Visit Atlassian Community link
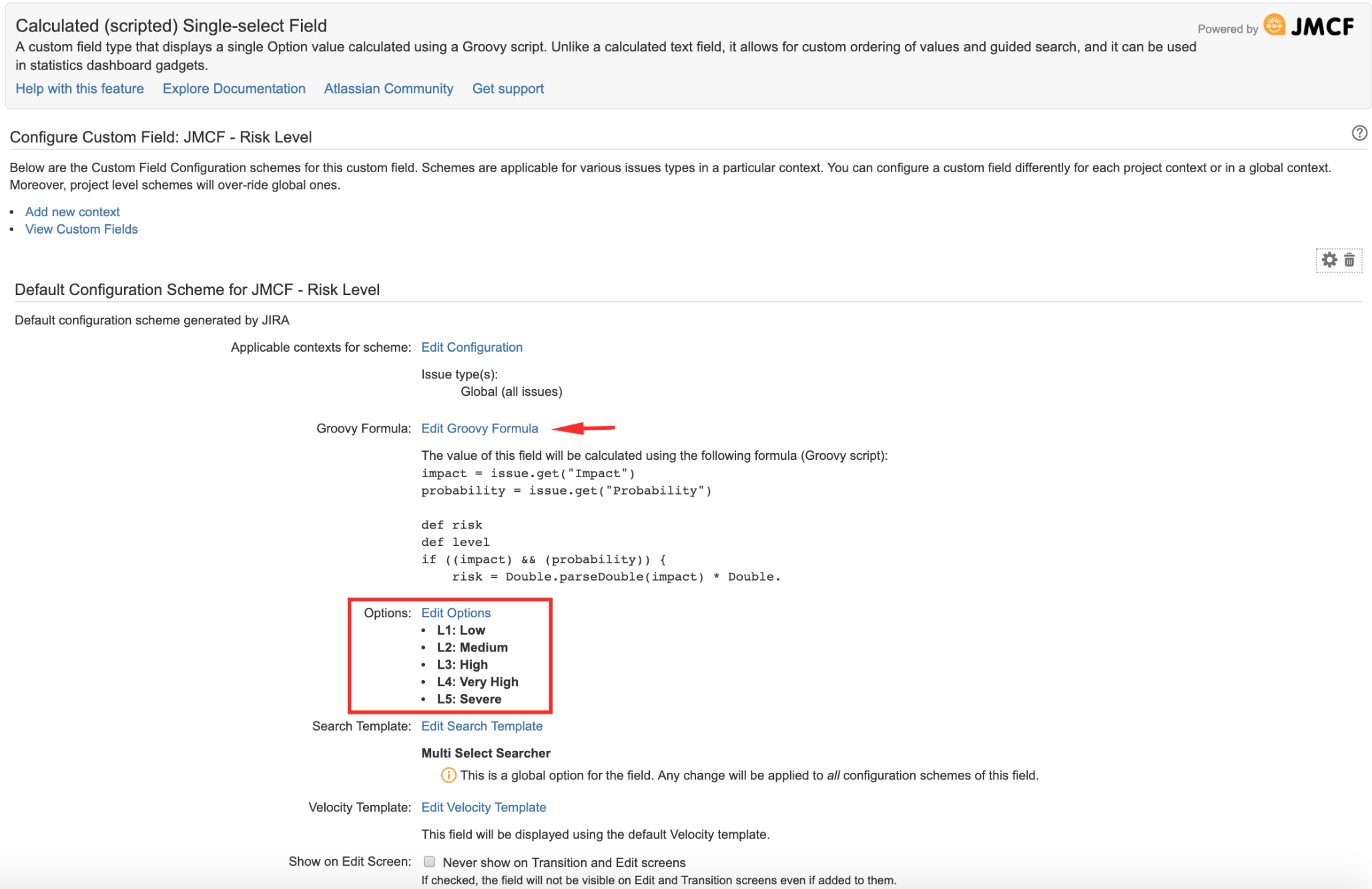Image resolution: width=1372 pixels, height=889 pixels. (x=388, y=89)
